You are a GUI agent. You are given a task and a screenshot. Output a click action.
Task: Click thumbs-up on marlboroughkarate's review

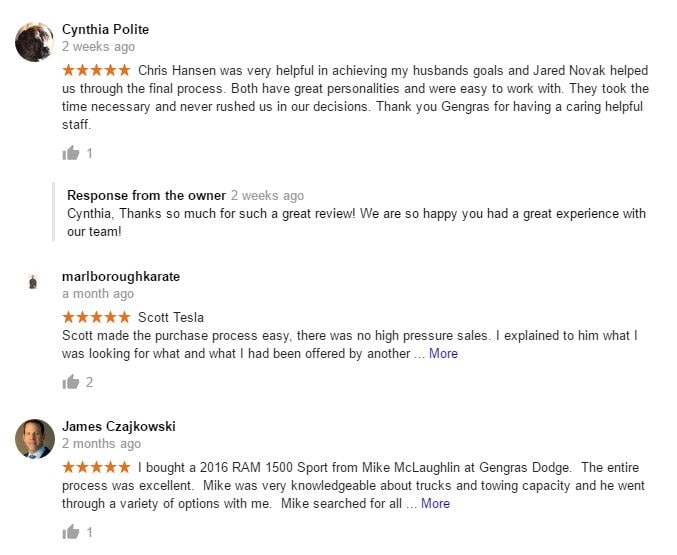point(70,381)
